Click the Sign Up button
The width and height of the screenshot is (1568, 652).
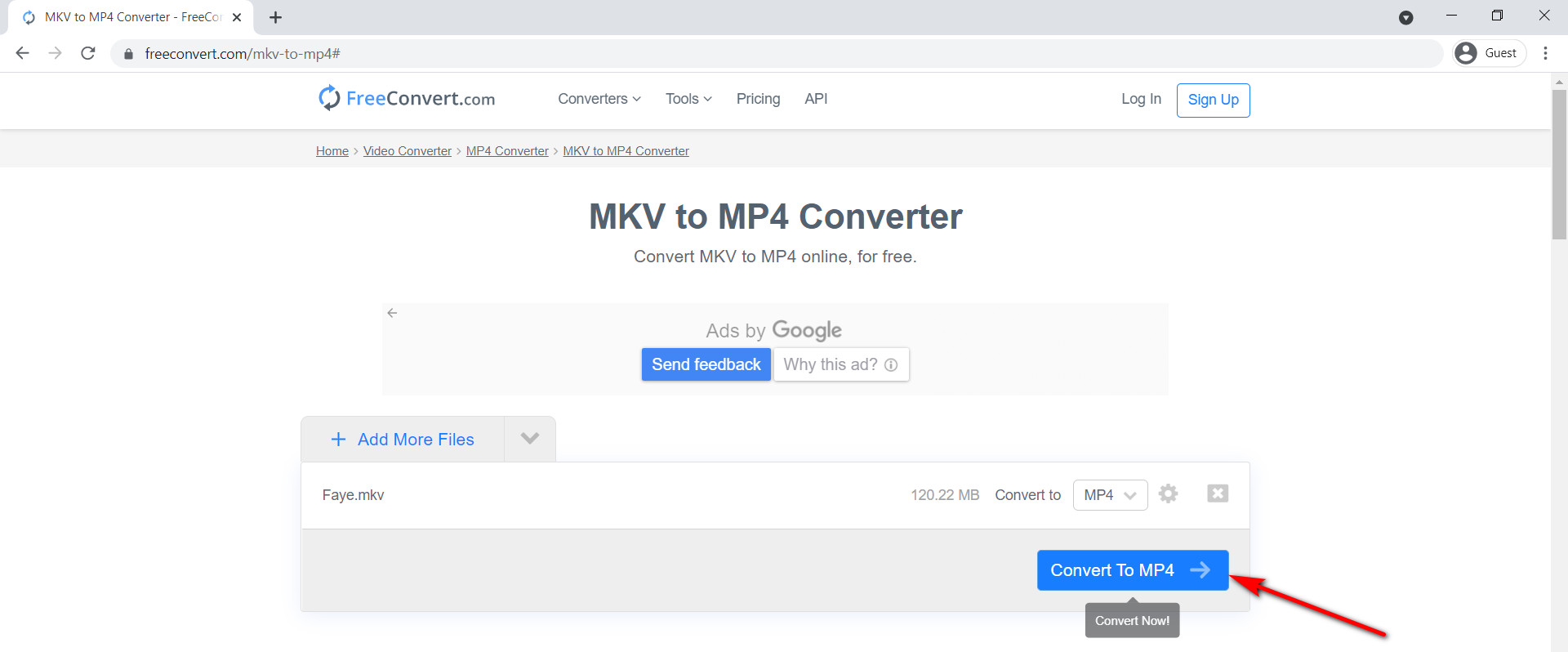click(1213, 100)
